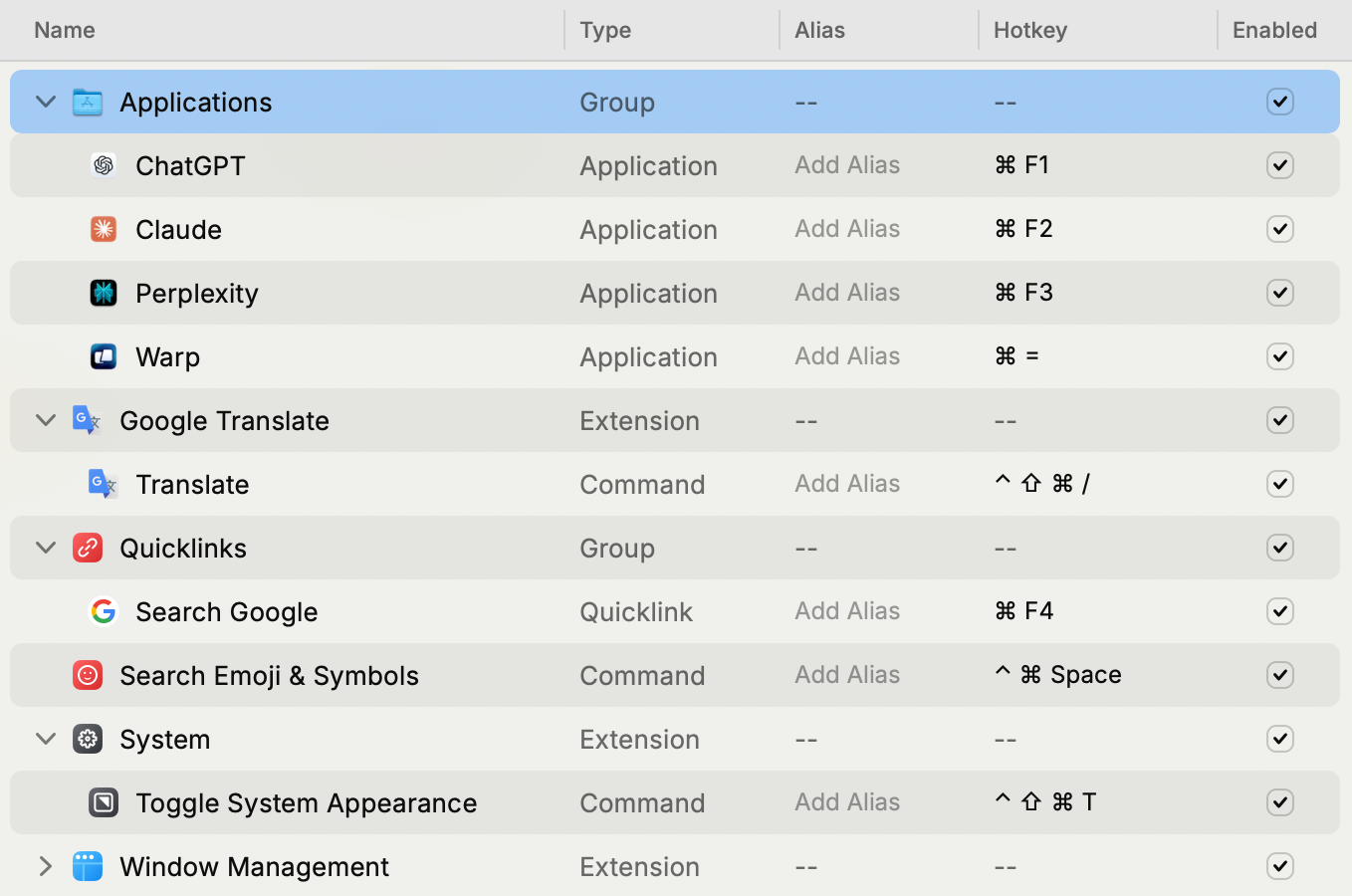This screenshot has height=896, width=1352.
Task: Add alias for Search Emoji & Symbols
Action: tap(847, 675)
